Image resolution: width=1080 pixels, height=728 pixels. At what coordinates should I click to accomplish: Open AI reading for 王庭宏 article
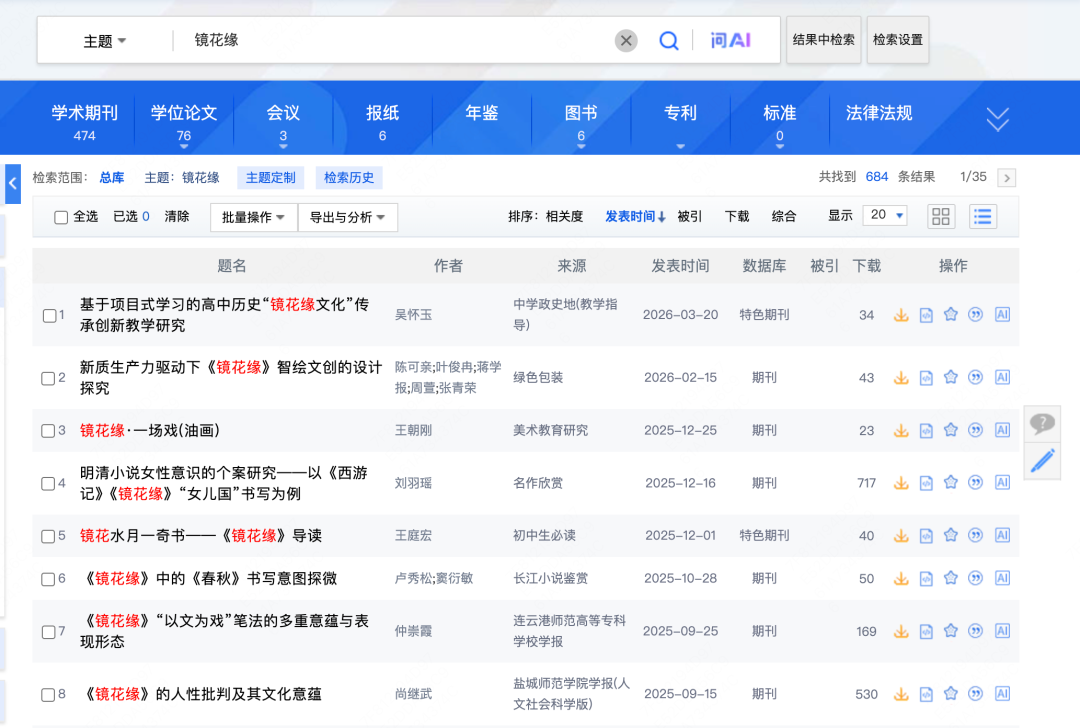tap(1002, 535)
